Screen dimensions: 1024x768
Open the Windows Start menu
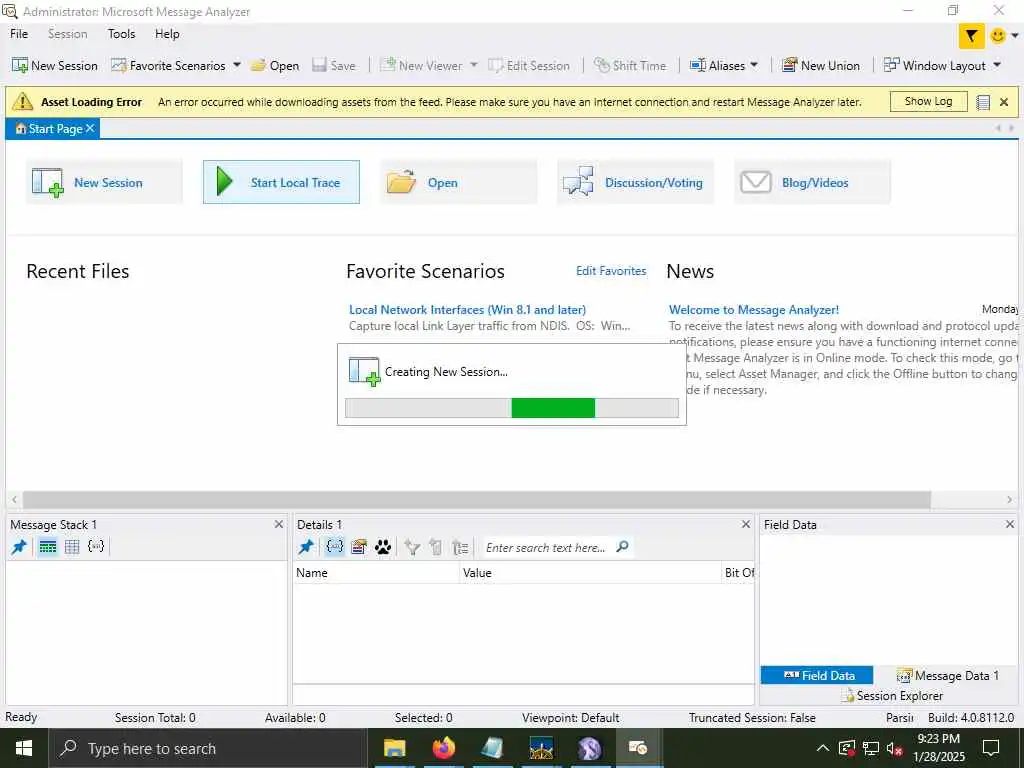[24, 748]
